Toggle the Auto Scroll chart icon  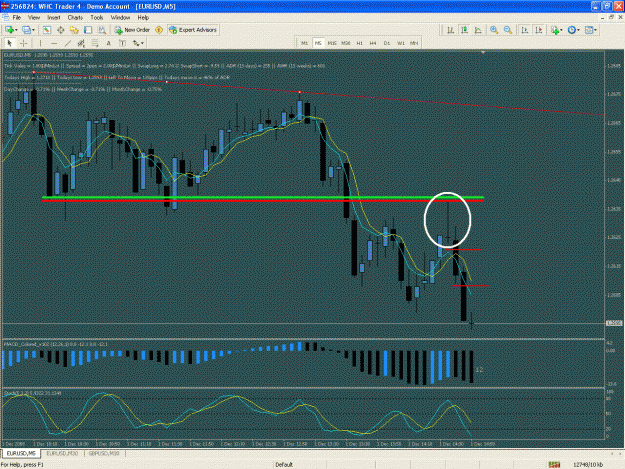tap(525, 30)
